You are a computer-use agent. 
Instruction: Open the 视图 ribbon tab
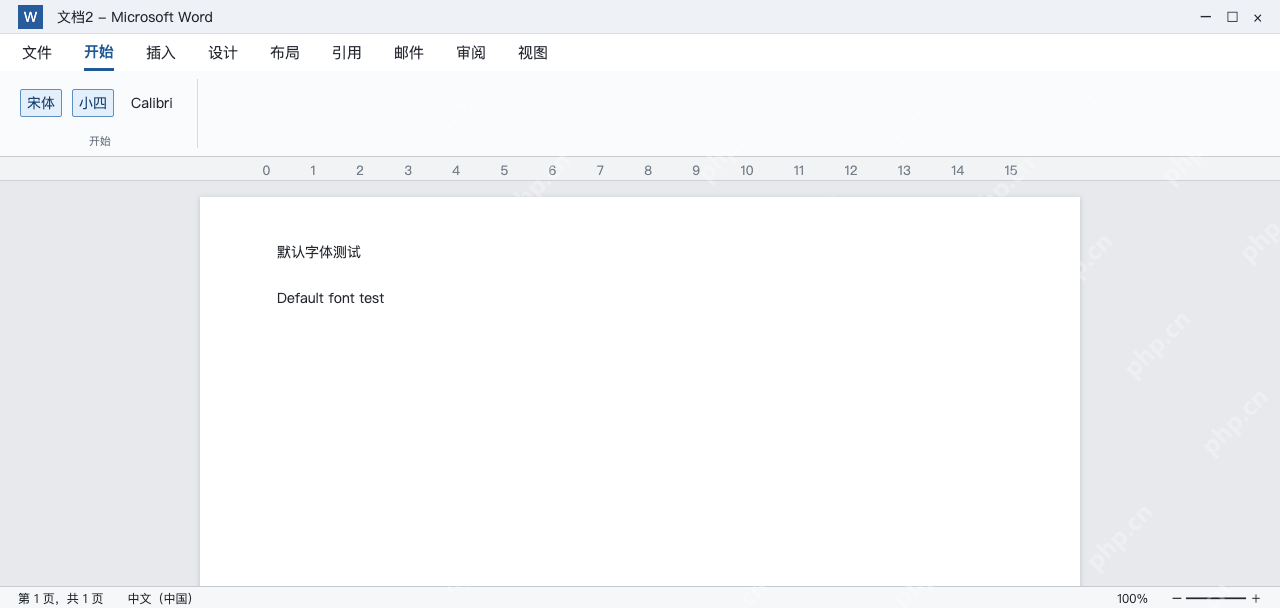(x=533, y=53)
